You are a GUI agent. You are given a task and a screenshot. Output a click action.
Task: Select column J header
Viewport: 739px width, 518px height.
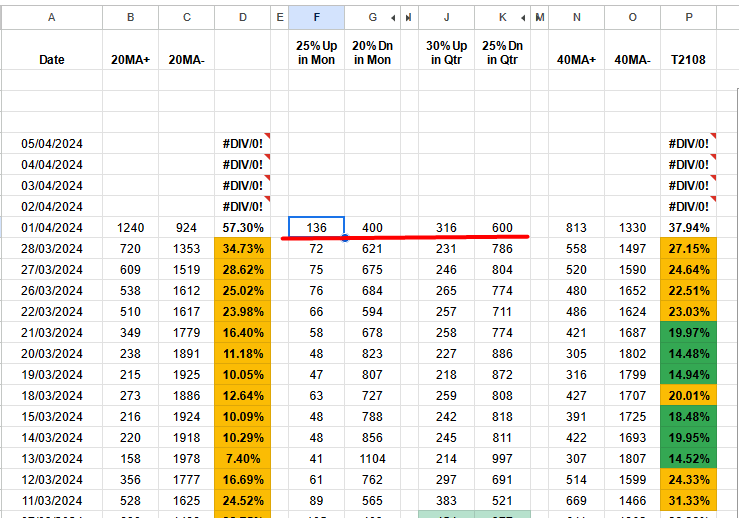[446, 17]
